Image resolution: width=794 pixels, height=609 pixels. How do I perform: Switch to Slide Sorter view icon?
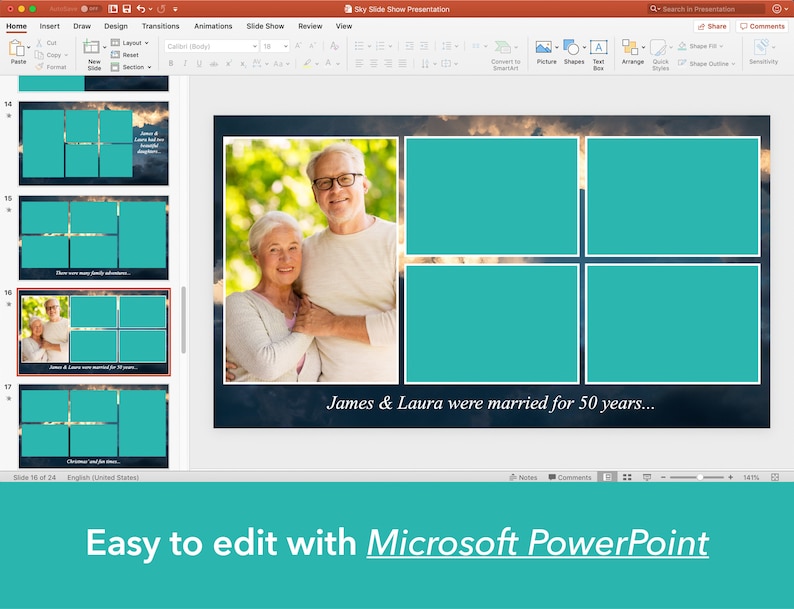pyautogui.click(x=627, y=477)
